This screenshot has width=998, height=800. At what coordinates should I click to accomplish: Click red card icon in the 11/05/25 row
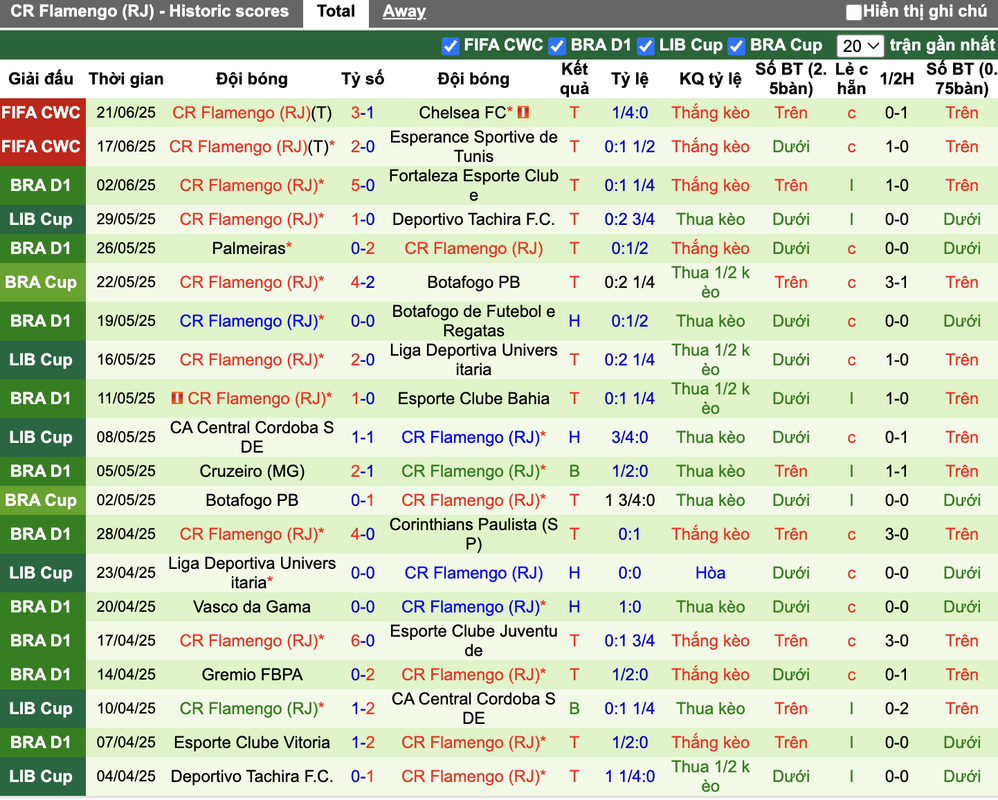(x=177, y=398)
